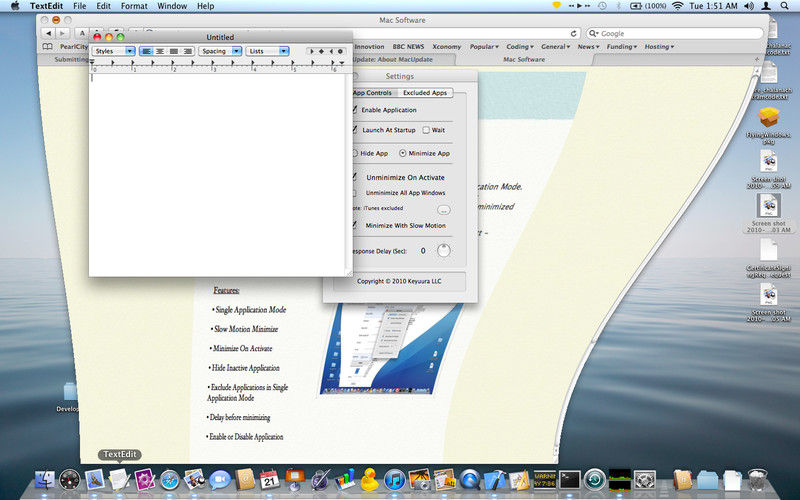800x500 pixels.
Task: Open Address Book from the Dock
Action: point(244,480)
